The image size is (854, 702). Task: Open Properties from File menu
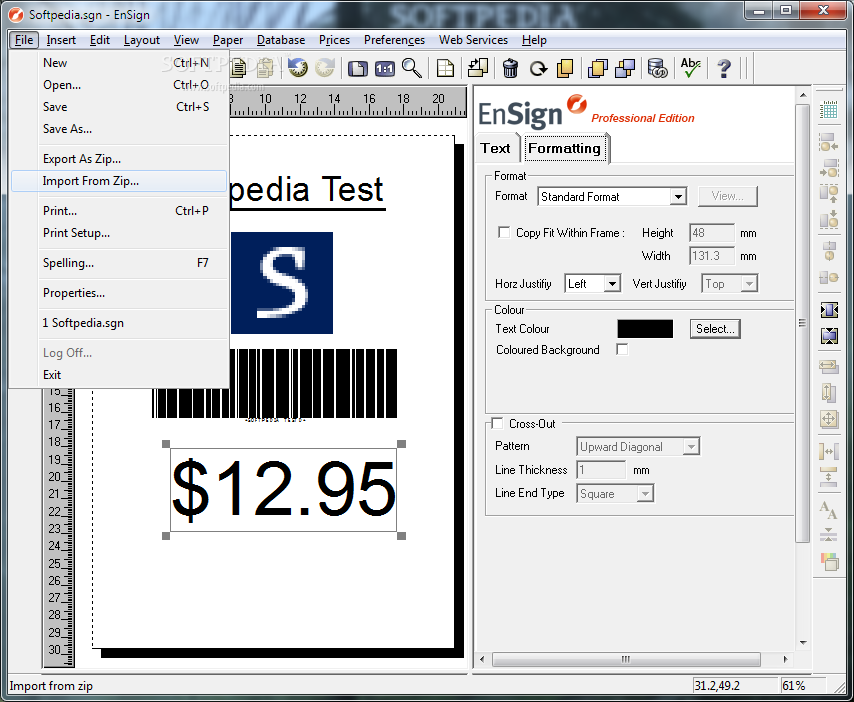[x=119, y=293]
